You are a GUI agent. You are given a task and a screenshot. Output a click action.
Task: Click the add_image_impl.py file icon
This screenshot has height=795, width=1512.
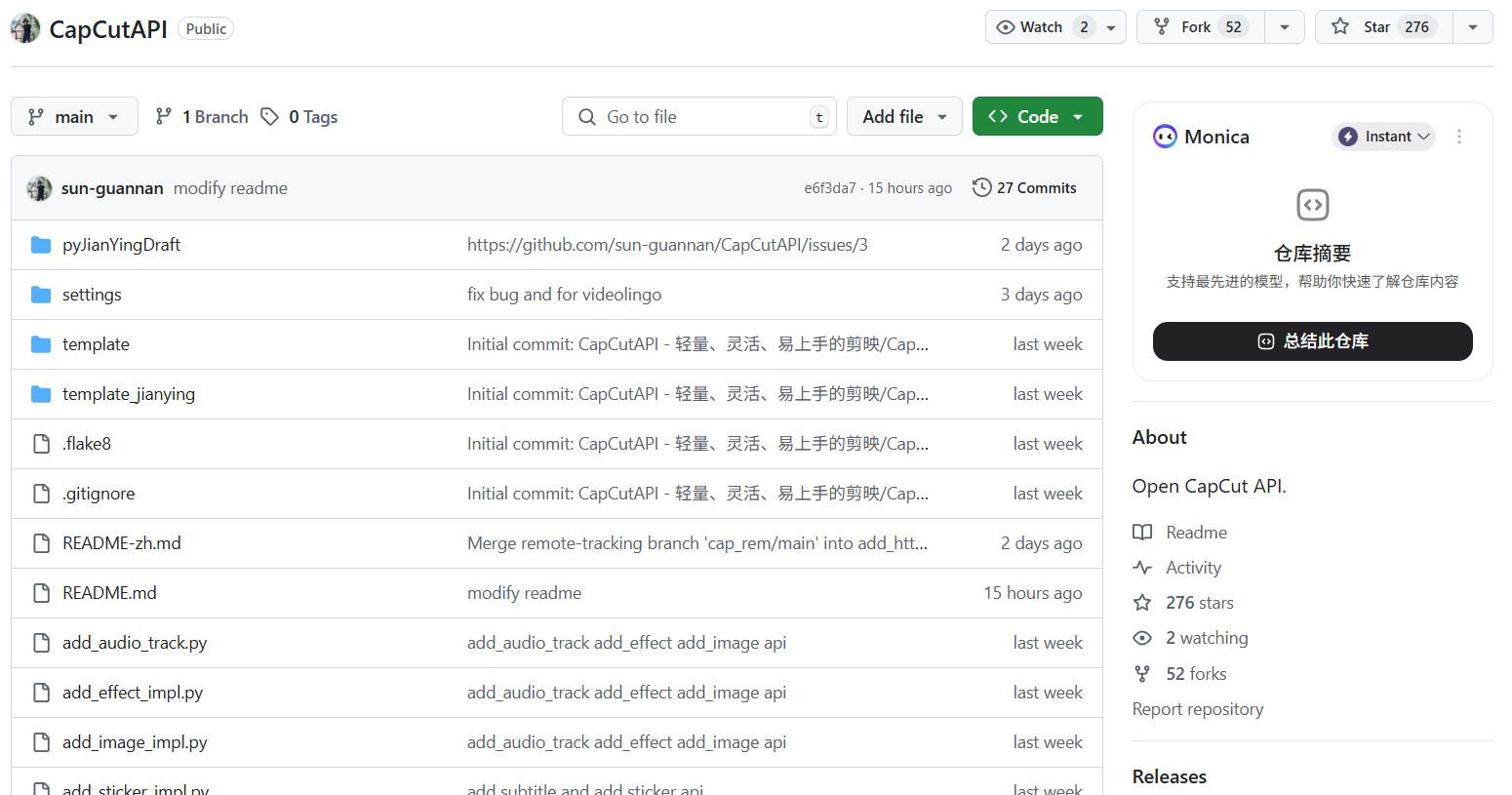pyautogui.click(x=41, y=742)
